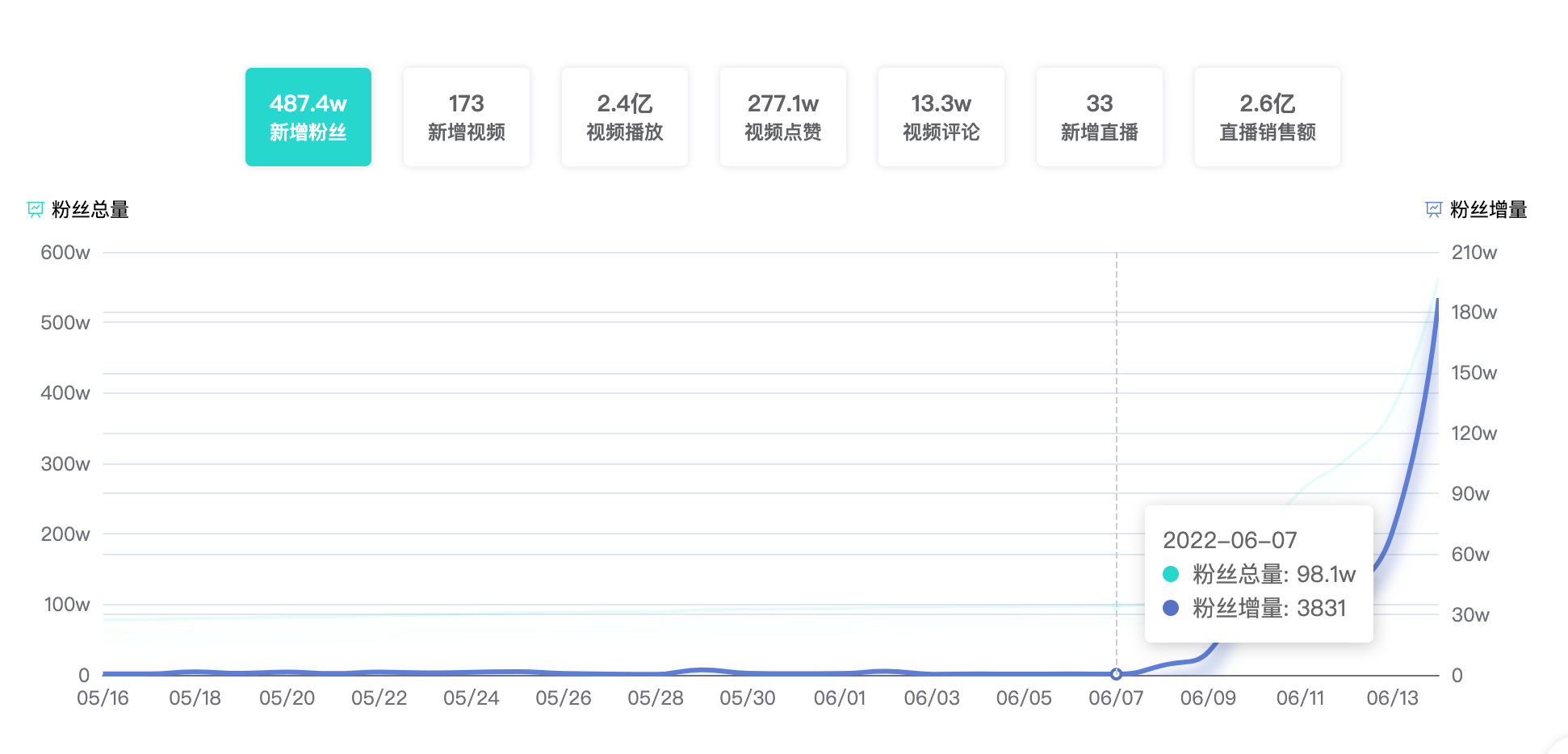Click x-axis label 05/26
The image size is (1568, 754).
click(564, 698)
